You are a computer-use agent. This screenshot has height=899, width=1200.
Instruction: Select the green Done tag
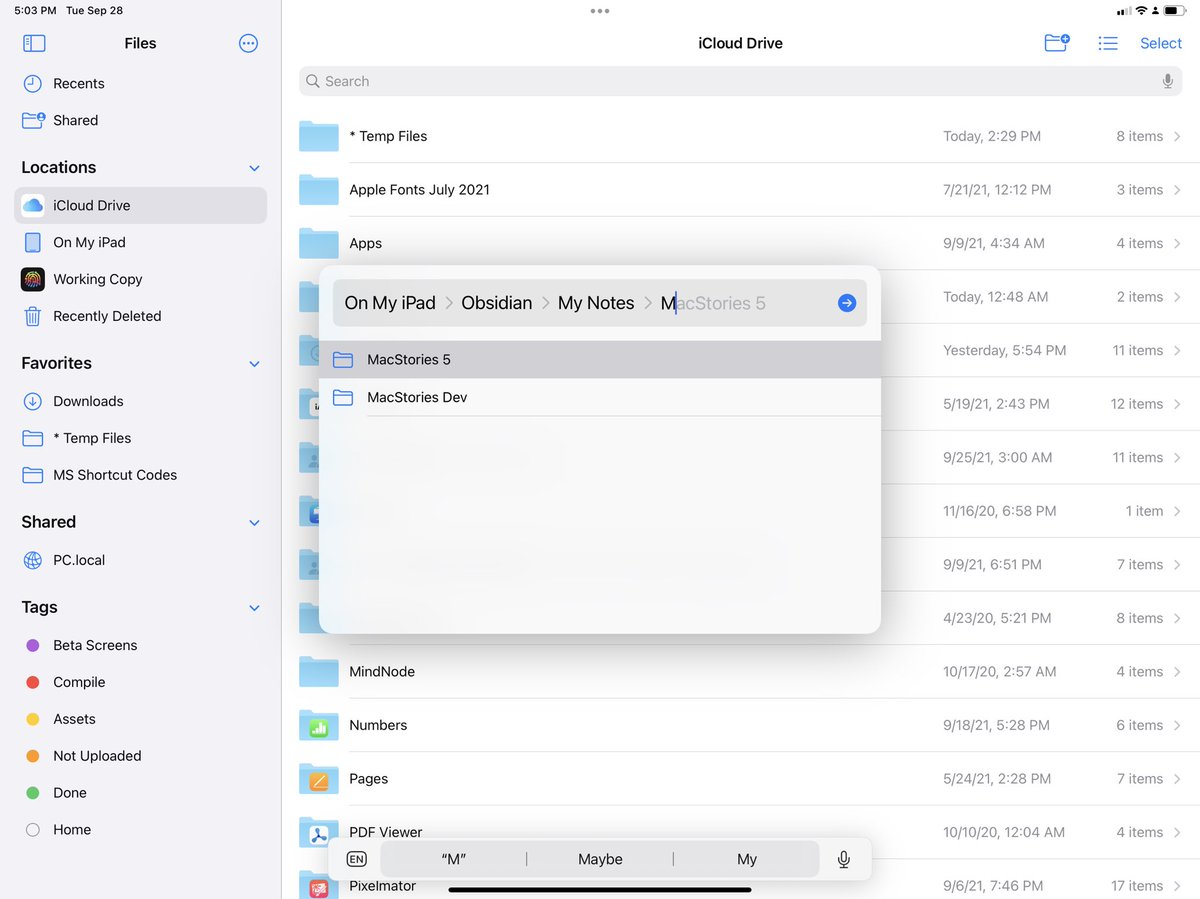tap(140, 793)
